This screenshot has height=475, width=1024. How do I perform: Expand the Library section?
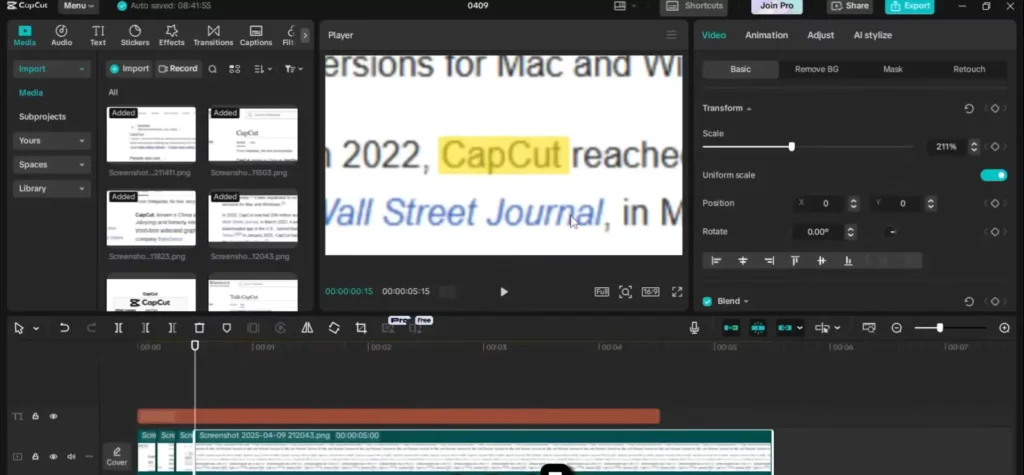tap(52, 188)
